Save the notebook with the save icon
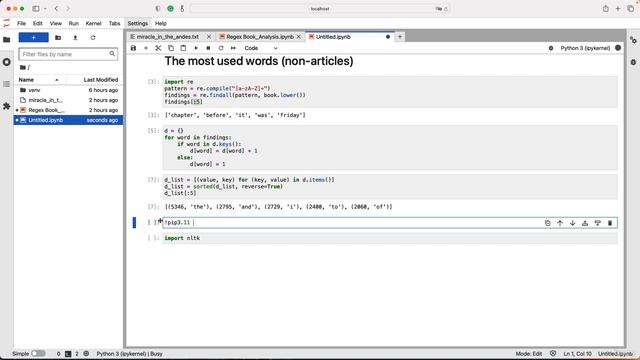Viewport: 640px width, 360px height. point(133,48)
